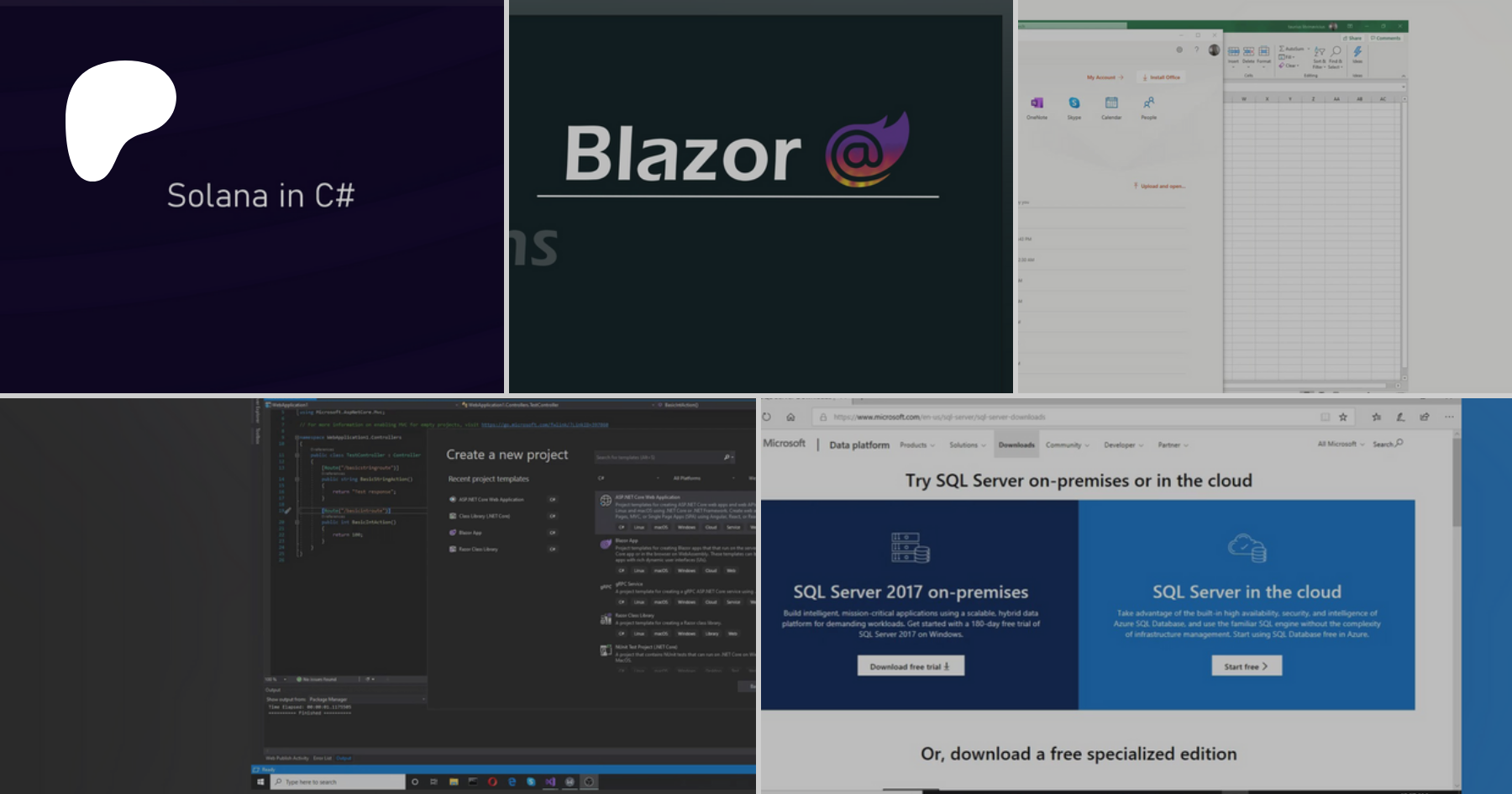Image resolution: width=1512 pixels, height=794 pixels.
Task: Launch Skype from the Office apps
Action: point(1074,103)
